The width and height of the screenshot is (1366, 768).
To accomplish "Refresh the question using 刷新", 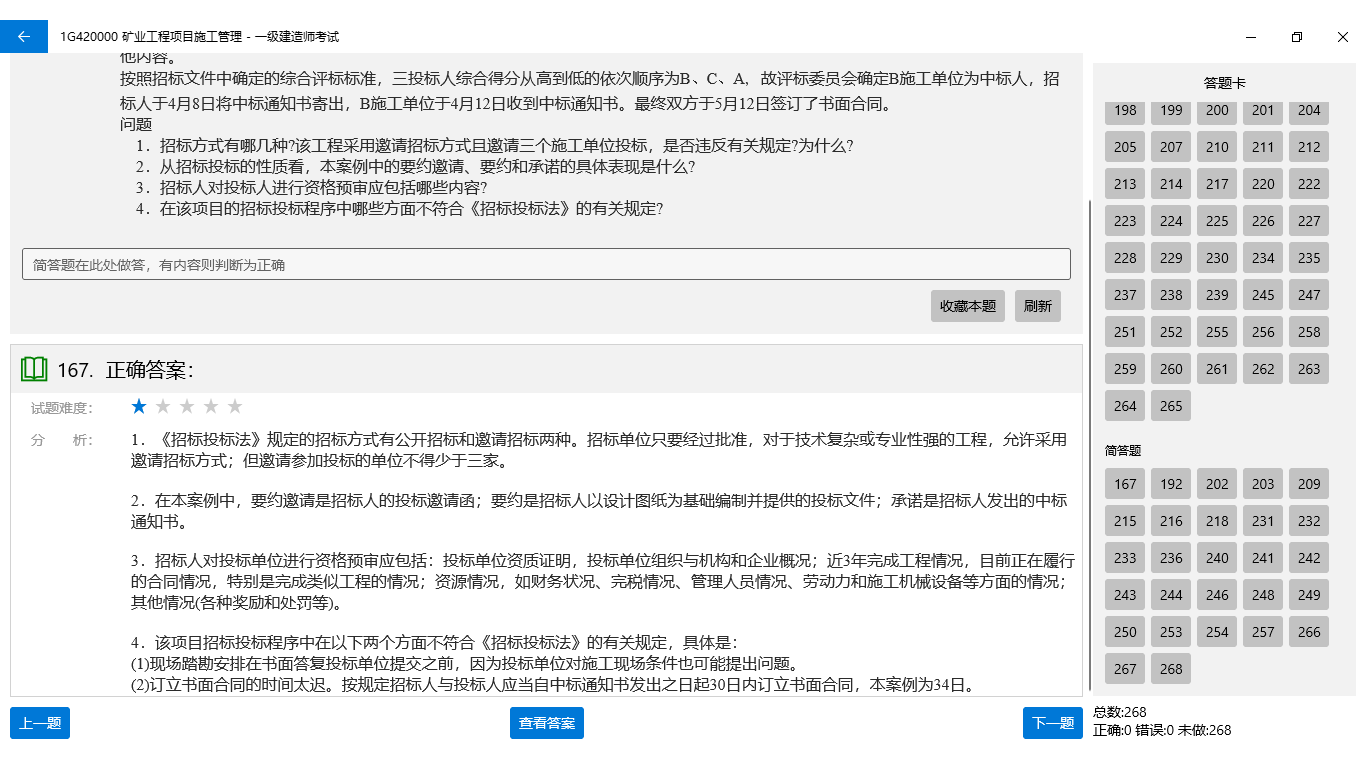I will coord(1037,306).
